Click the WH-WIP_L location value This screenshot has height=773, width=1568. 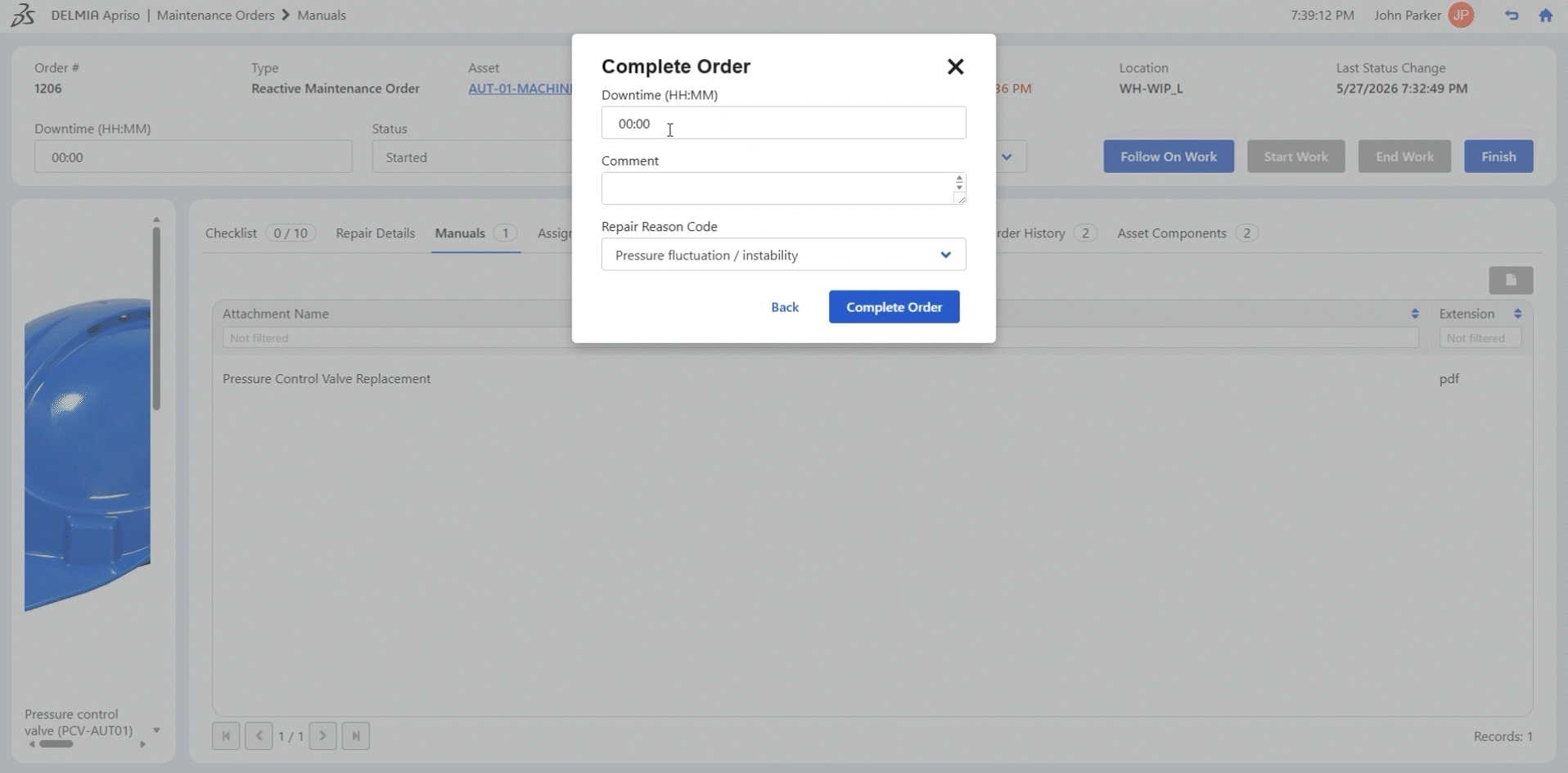(x=1151, y=88)
